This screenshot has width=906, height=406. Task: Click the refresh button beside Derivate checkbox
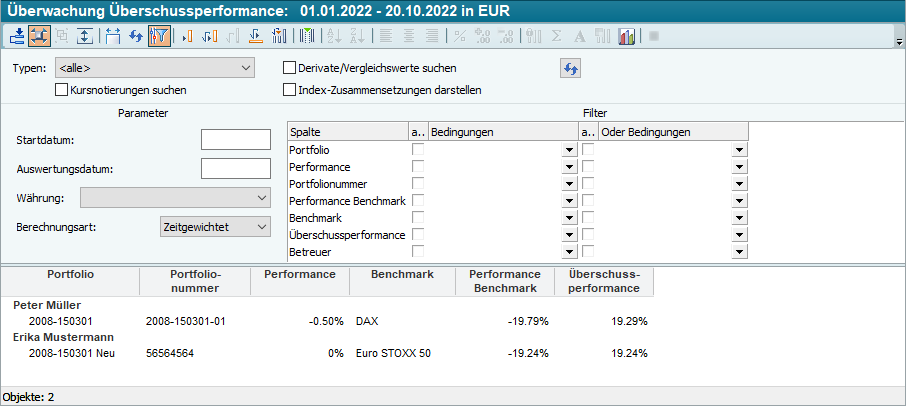[x=570, y=68]
